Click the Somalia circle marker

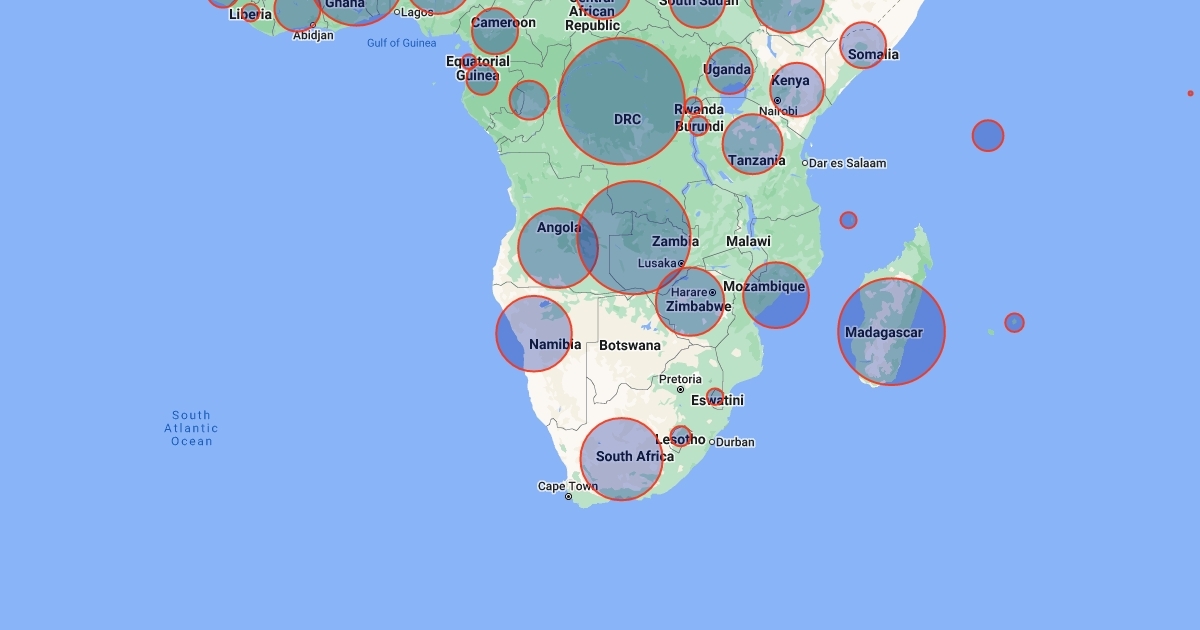point(863,45)
